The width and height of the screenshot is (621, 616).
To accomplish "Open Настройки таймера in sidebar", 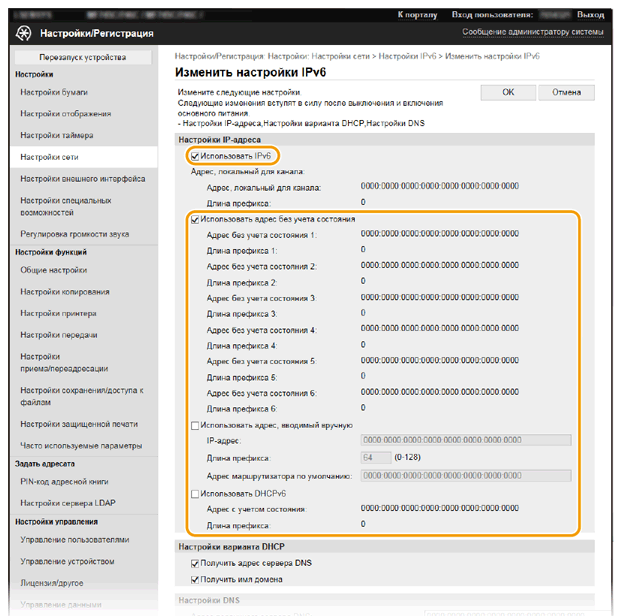I will click(58, 135).
